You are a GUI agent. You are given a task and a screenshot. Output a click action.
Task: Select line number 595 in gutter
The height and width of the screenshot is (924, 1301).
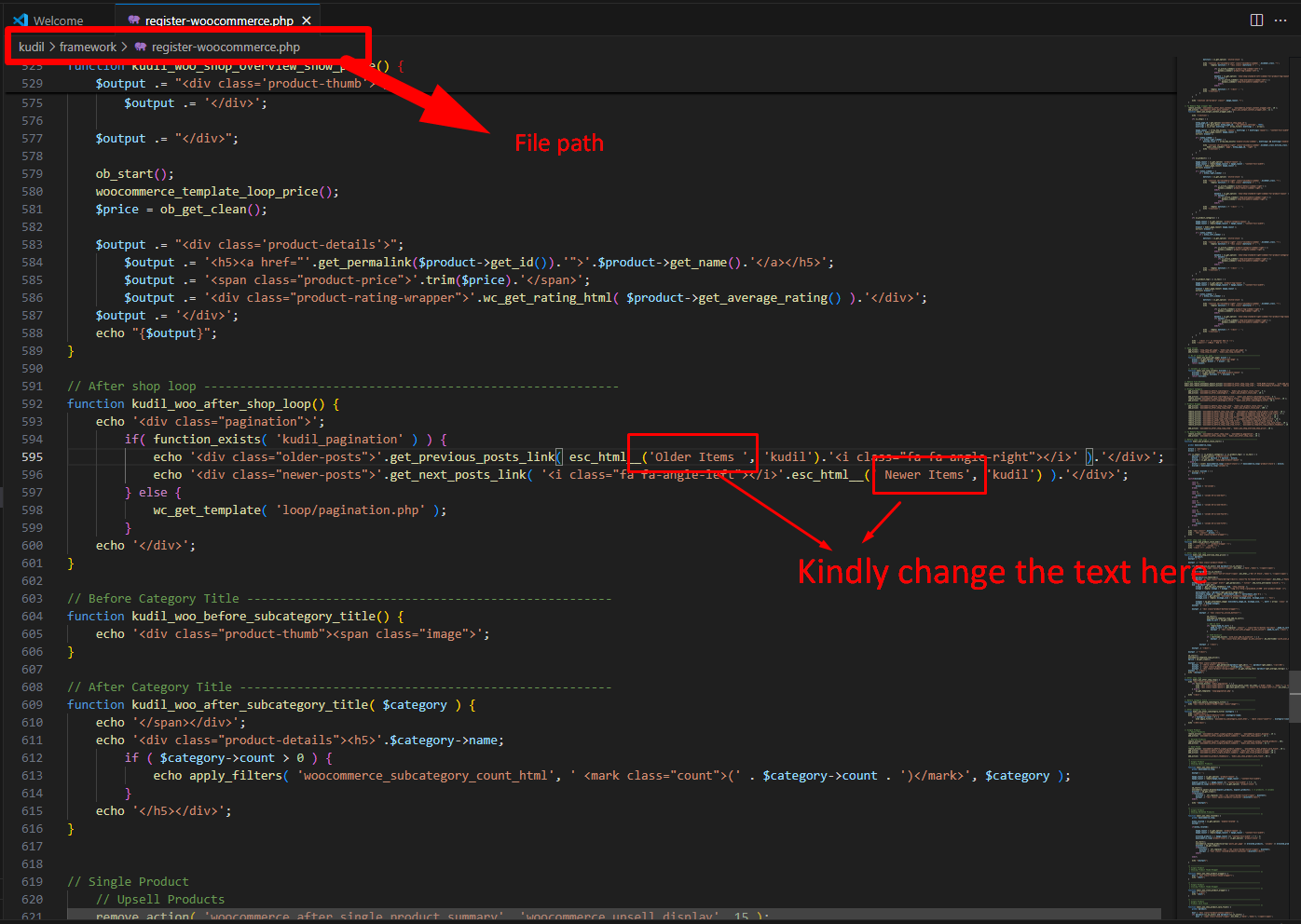point(33,457)
